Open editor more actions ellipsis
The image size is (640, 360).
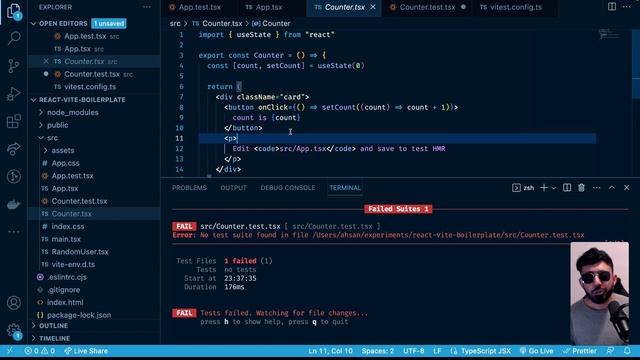click(x=627, y=7)
